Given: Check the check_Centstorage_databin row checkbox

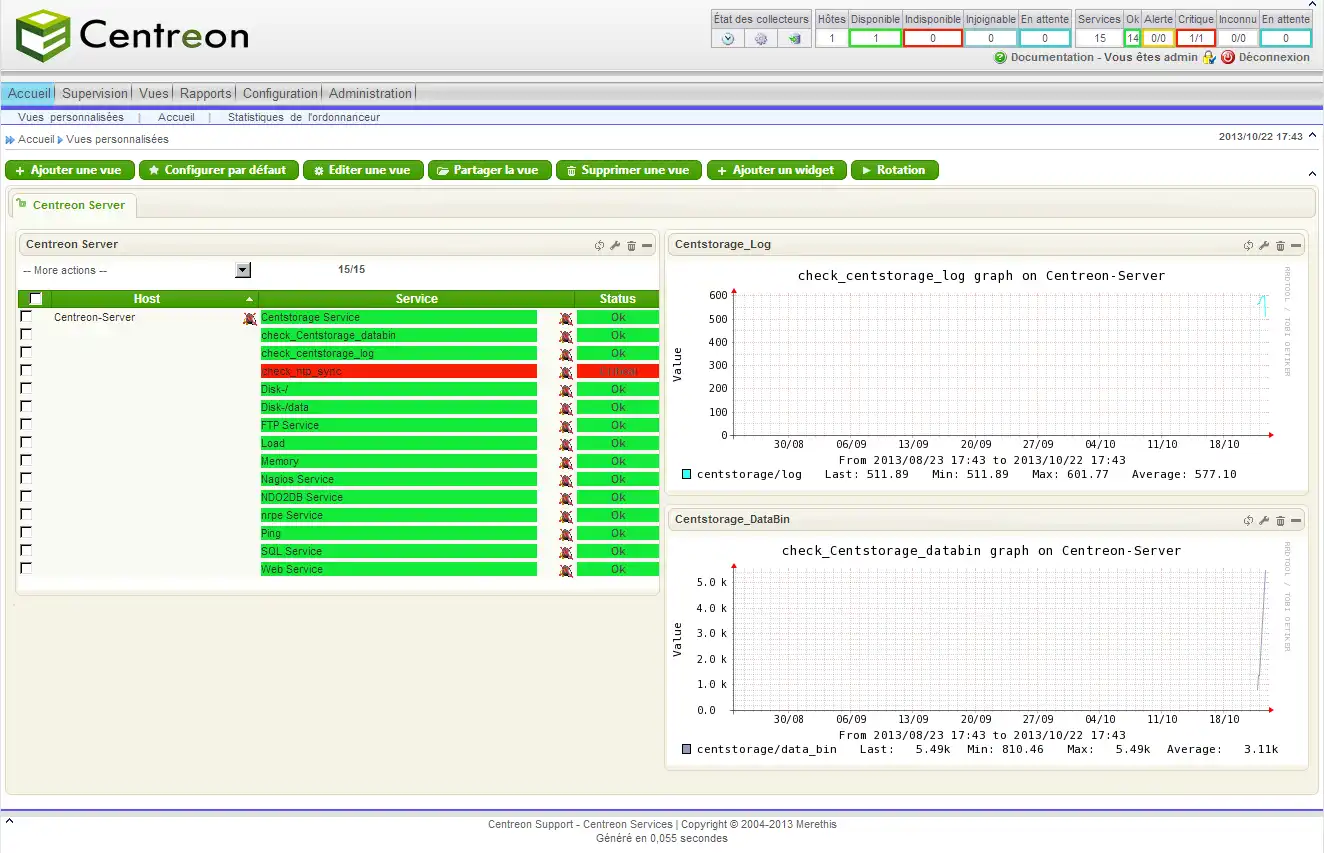Looking at the screenshot, I should point(26,334).
